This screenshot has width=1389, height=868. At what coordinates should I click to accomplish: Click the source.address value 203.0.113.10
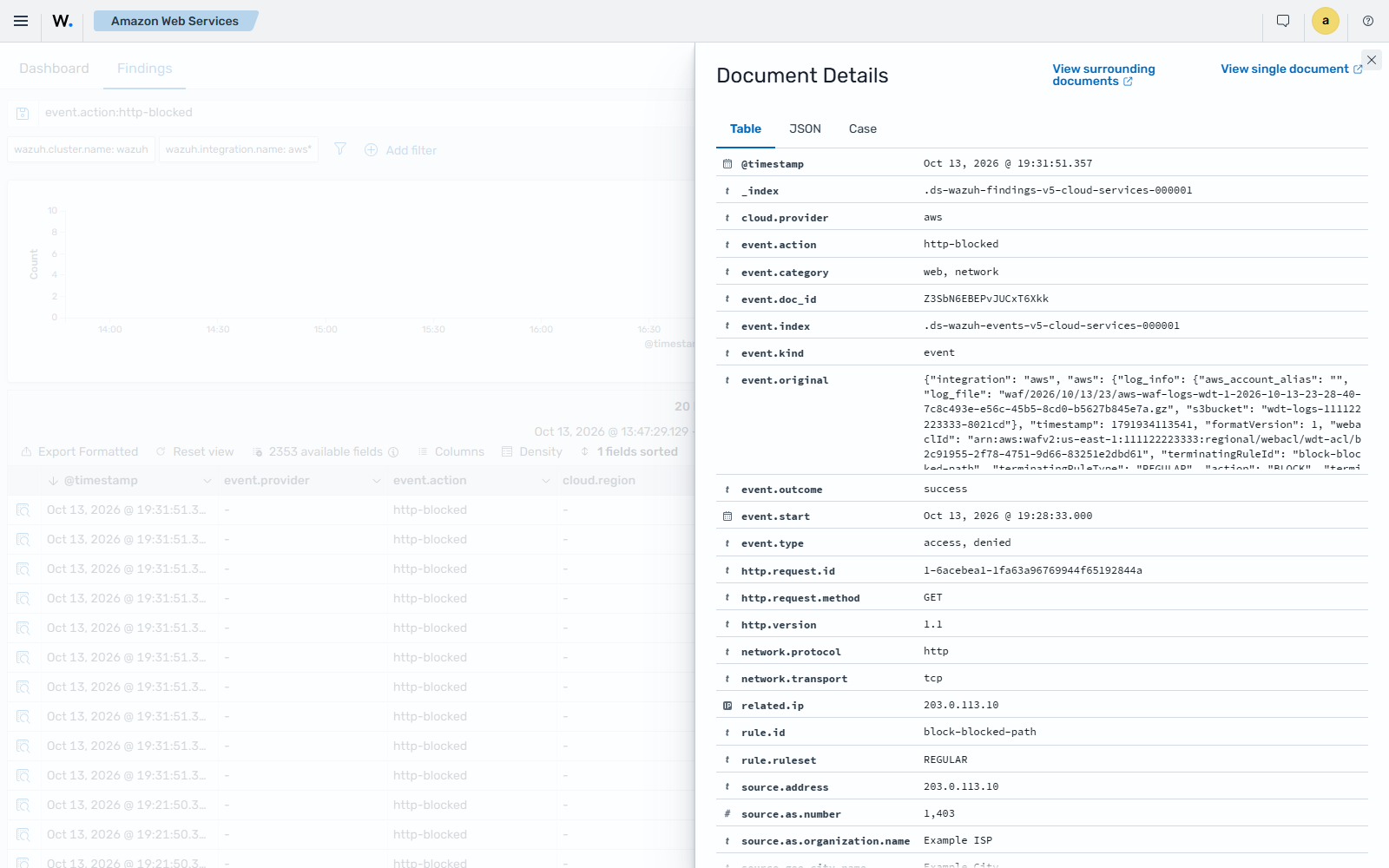pyautogui.click(x=961, y=786)
